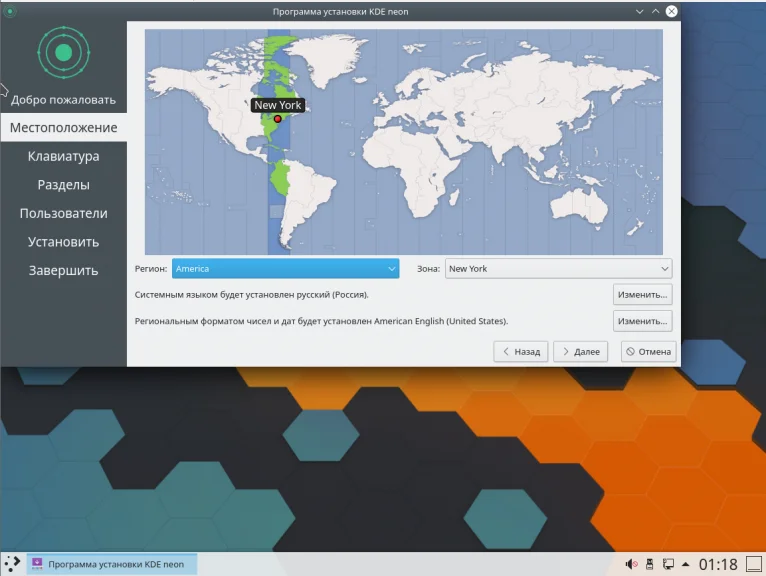This screenshot has width=766, height=576.
Task: Close the installer window
Action: [672, 11]
